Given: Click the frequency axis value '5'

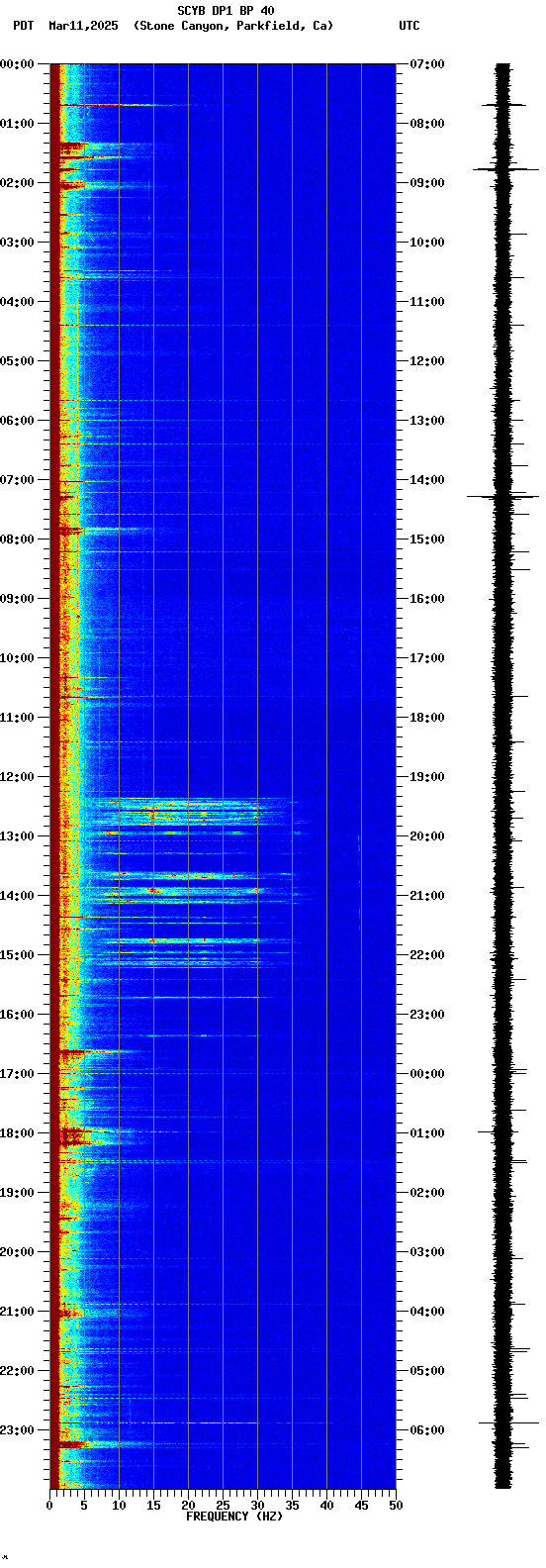Looking at the screenshot, I should 84,1506.
